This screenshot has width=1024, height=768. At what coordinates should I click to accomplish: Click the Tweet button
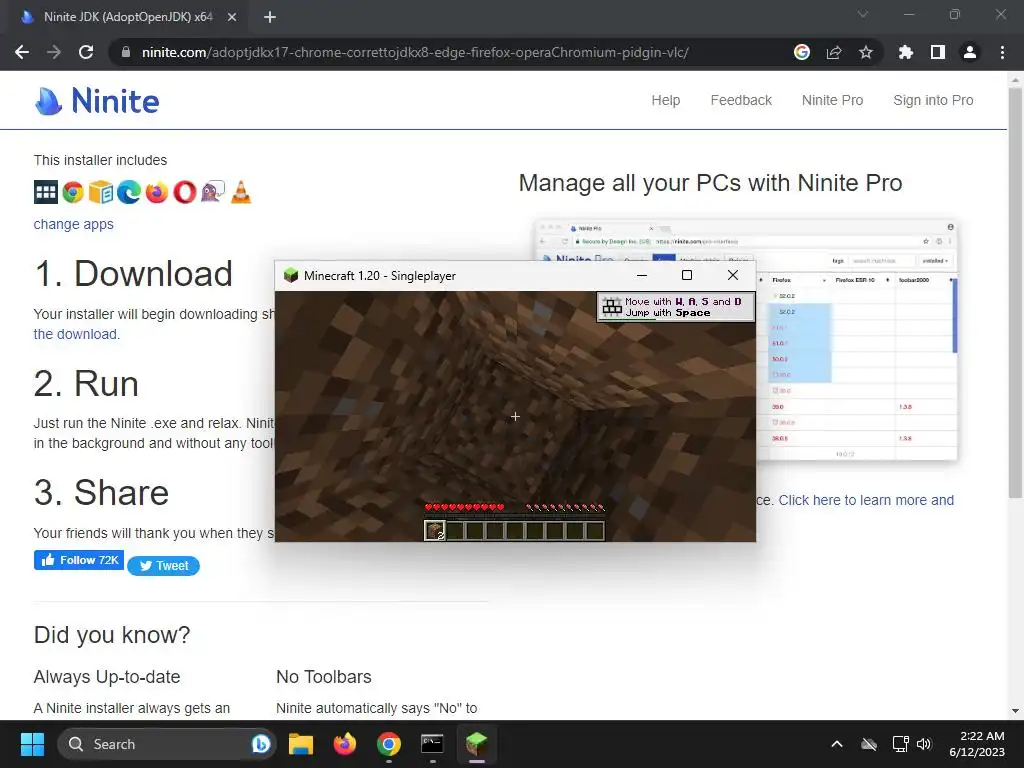tap(163, 566)
